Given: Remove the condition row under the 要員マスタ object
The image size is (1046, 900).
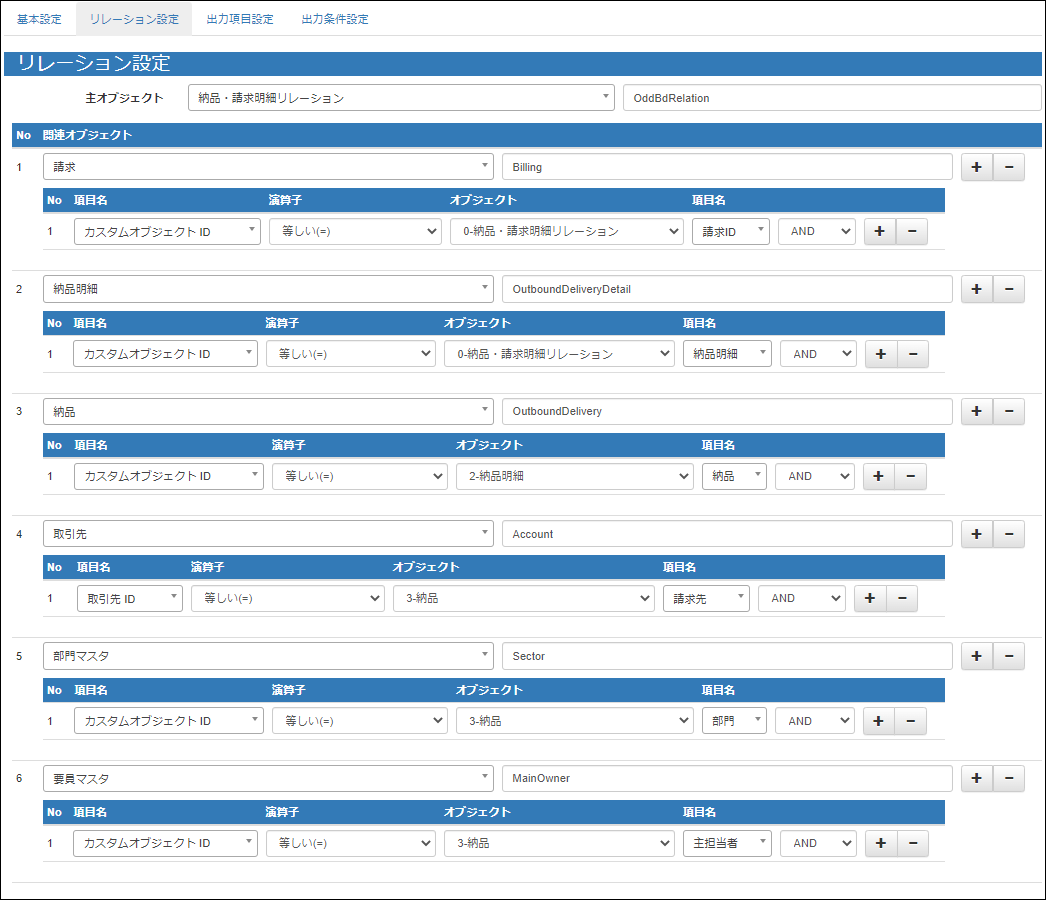Looking at the screenshot, I should pos(912,843).
